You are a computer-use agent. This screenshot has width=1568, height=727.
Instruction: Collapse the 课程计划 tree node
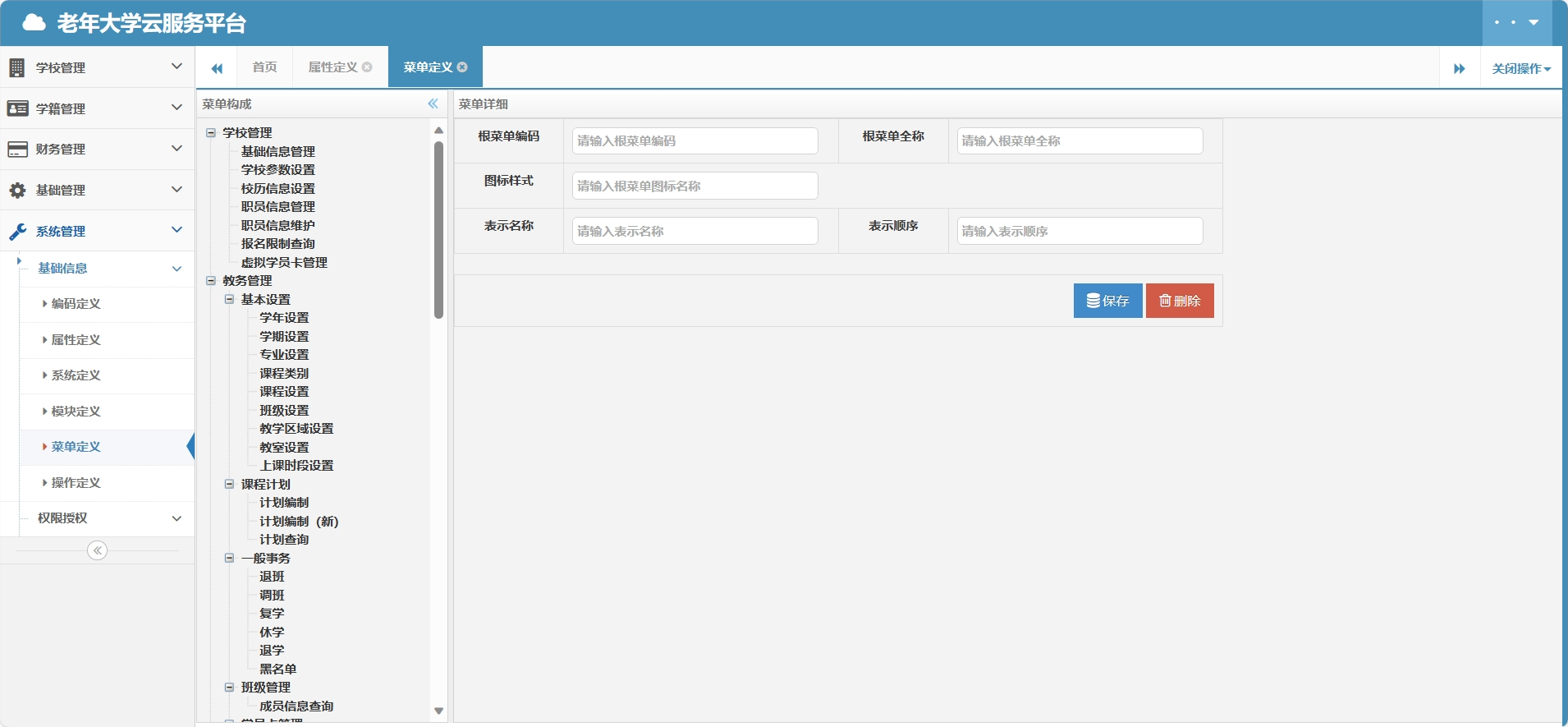pyautogui.click(x=230, y=484)
